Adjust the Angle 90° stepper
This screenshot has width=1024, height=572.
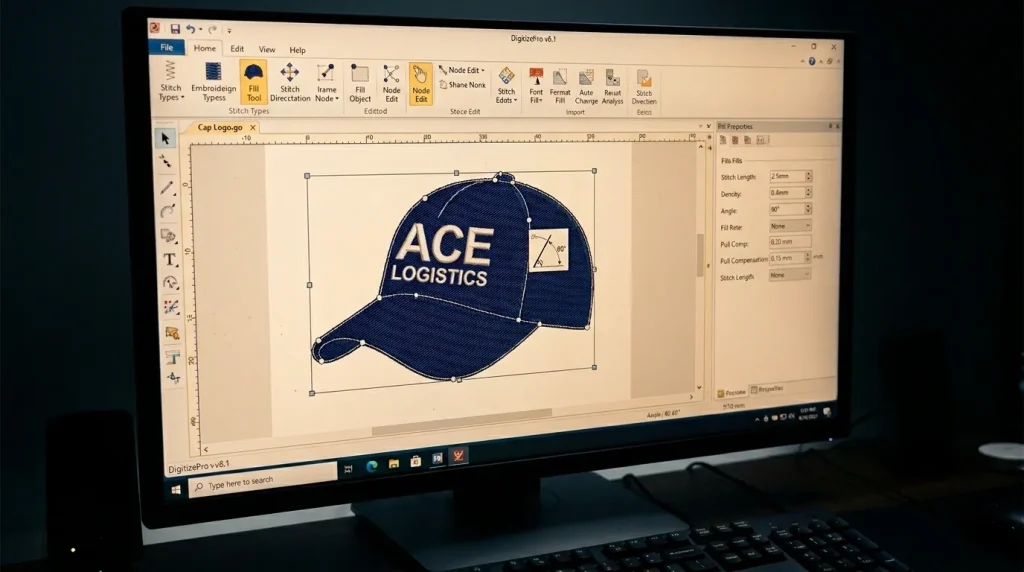pyautogui.click(x=808, y=209)
